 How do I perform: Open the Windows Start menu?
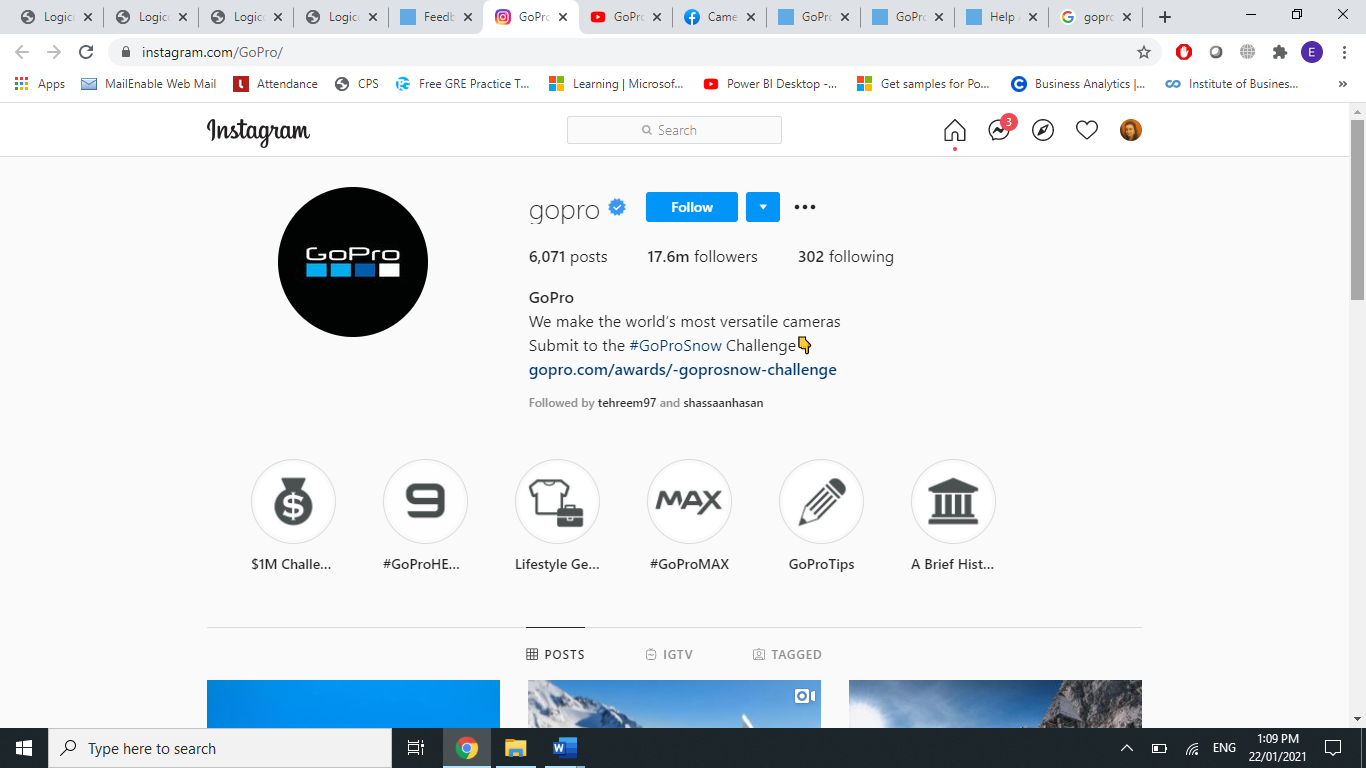click(24, 748)
